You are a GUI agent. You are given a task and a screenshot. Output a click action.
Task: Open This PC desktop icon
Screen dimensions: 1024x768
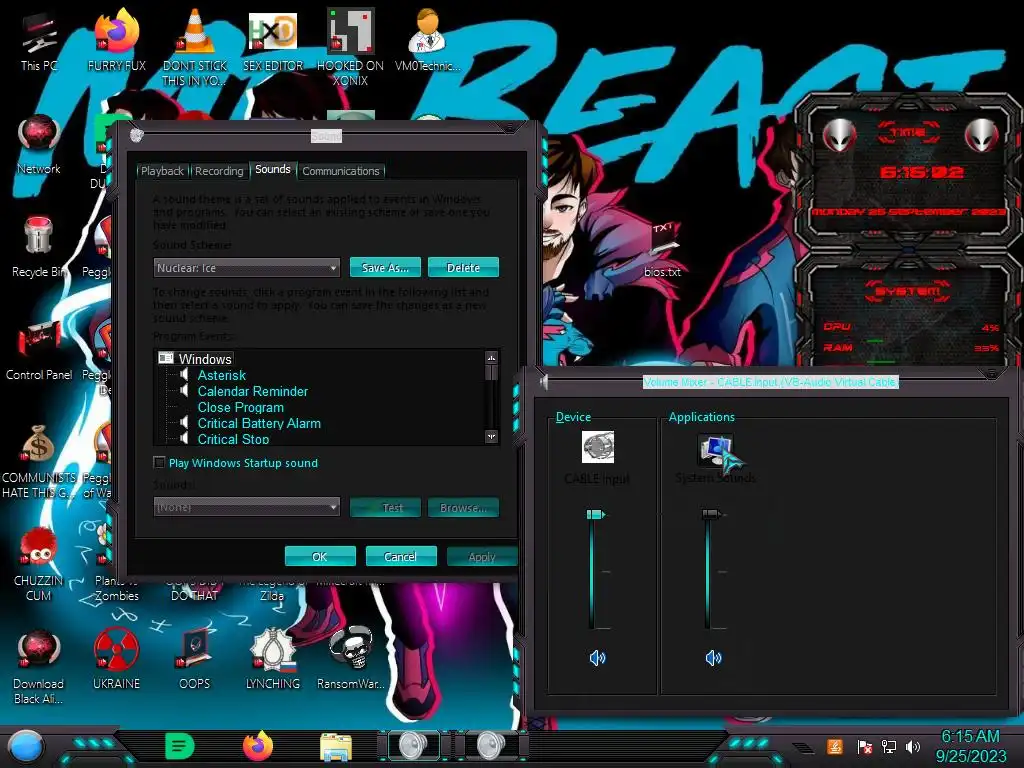pyautogui.click(x=39, y=42)
